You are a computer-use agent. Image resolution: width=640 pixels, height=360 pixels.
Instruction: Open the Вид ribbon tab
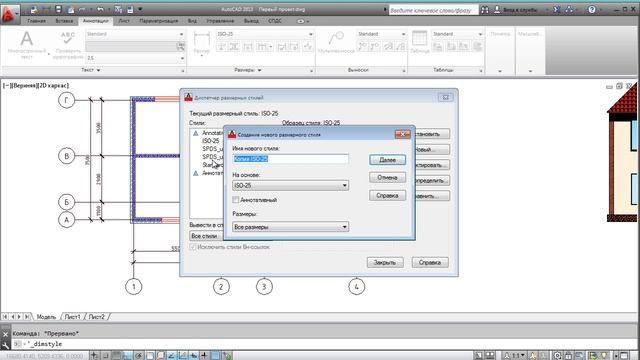point(192,21)
